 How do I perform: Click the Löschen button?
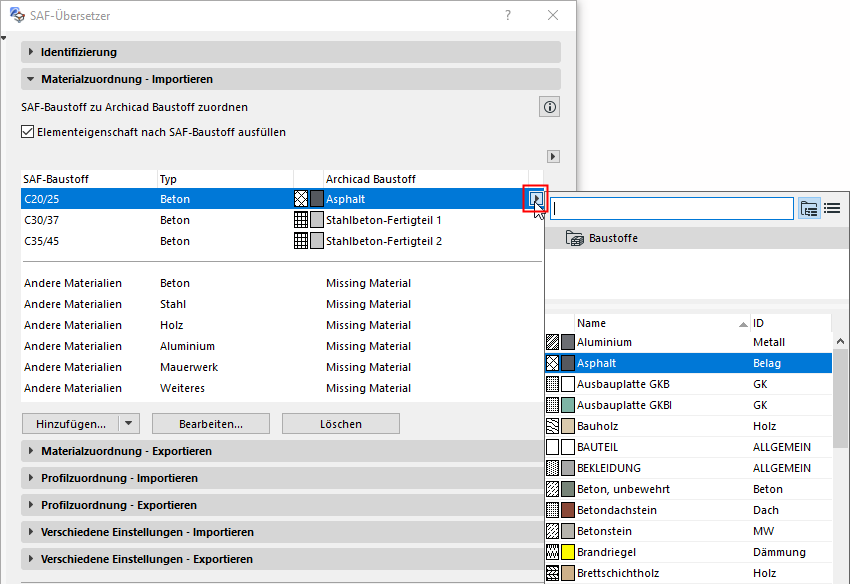click(340, 423)
